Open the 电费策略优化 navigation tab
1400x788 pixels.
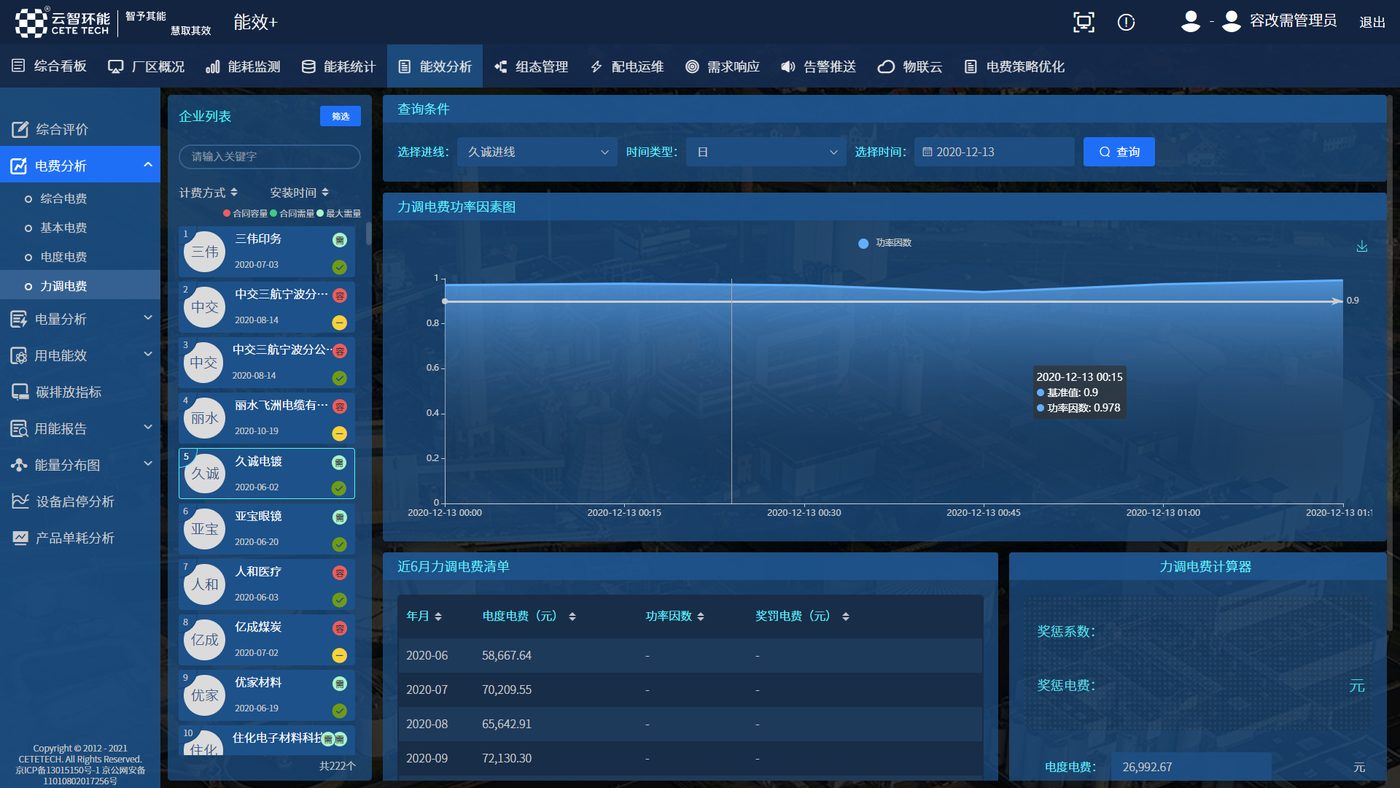coord(1014,67)
